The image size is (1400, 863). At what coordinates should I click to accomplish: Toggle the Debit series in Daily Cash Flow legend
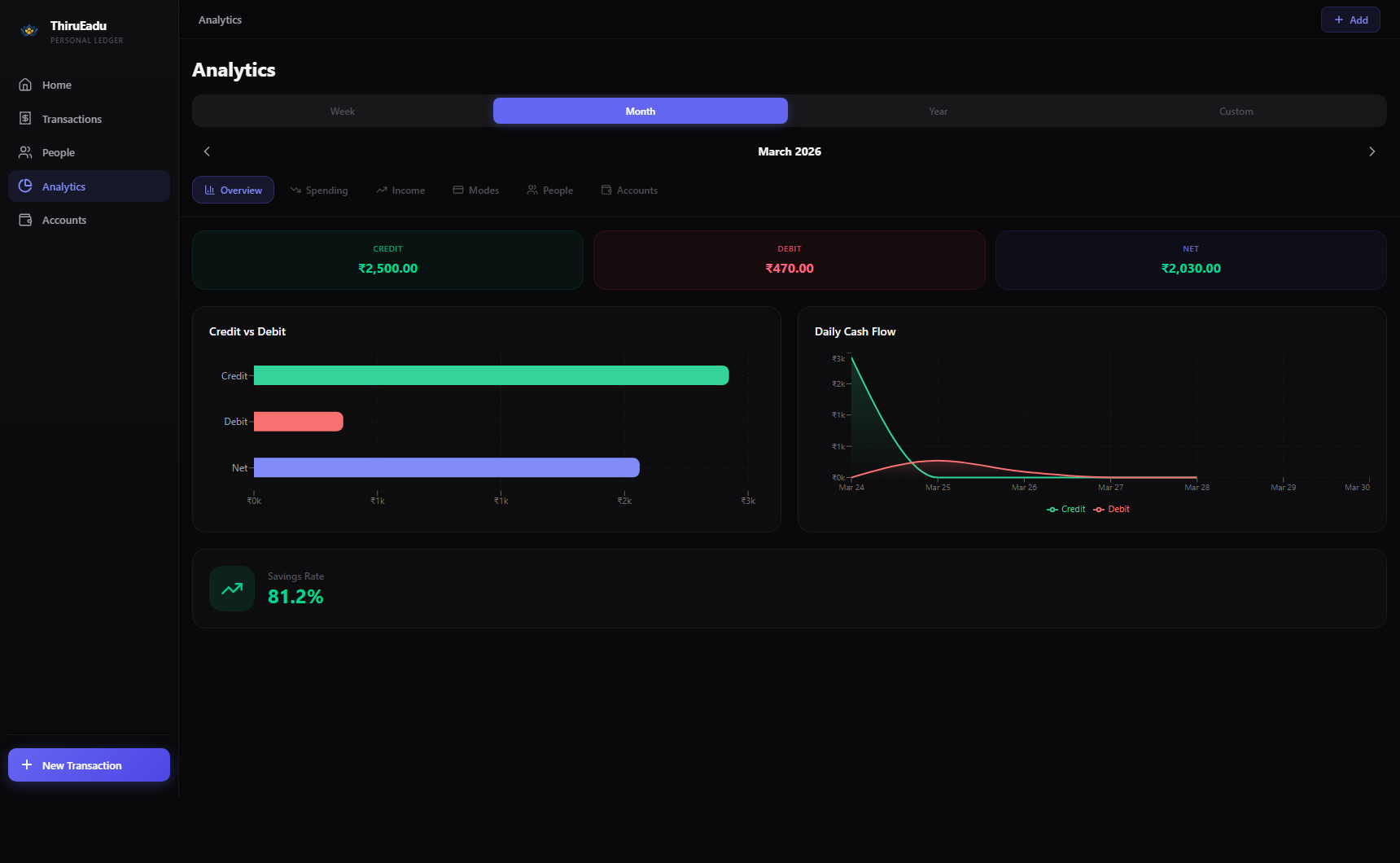1112,509
